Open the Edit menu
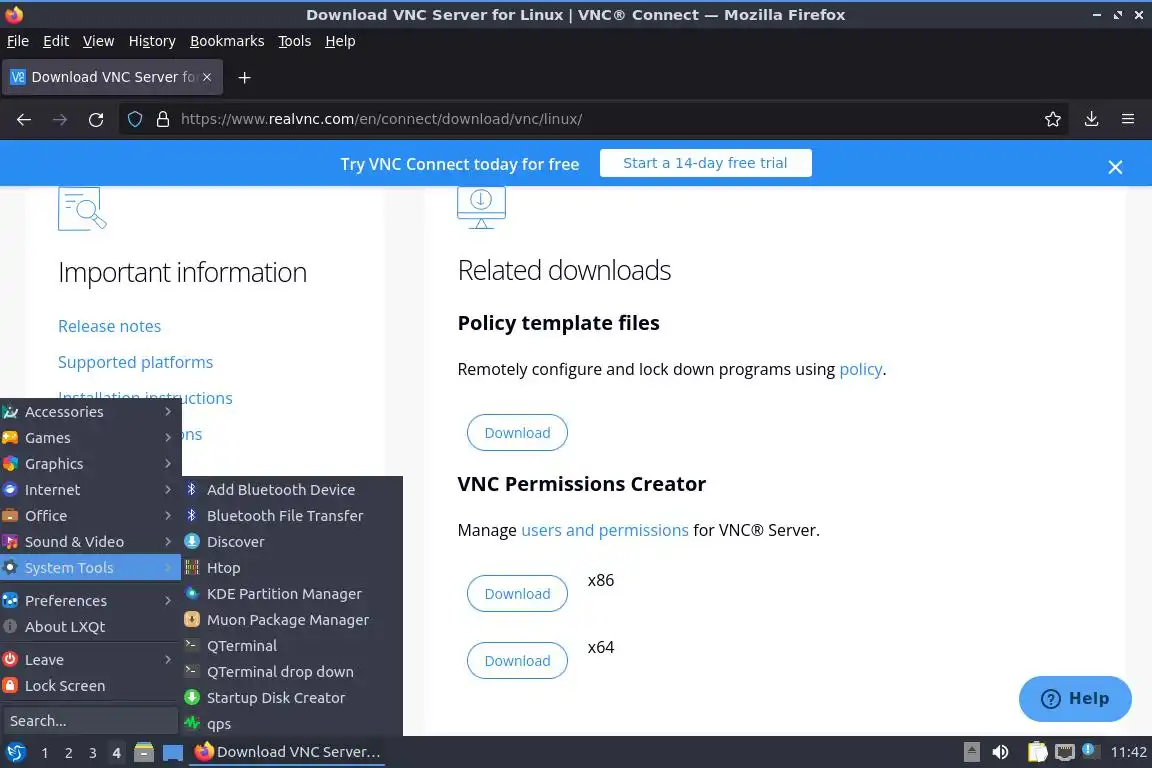The width and height of the screenshot is (1152, 768). point(56,41)
